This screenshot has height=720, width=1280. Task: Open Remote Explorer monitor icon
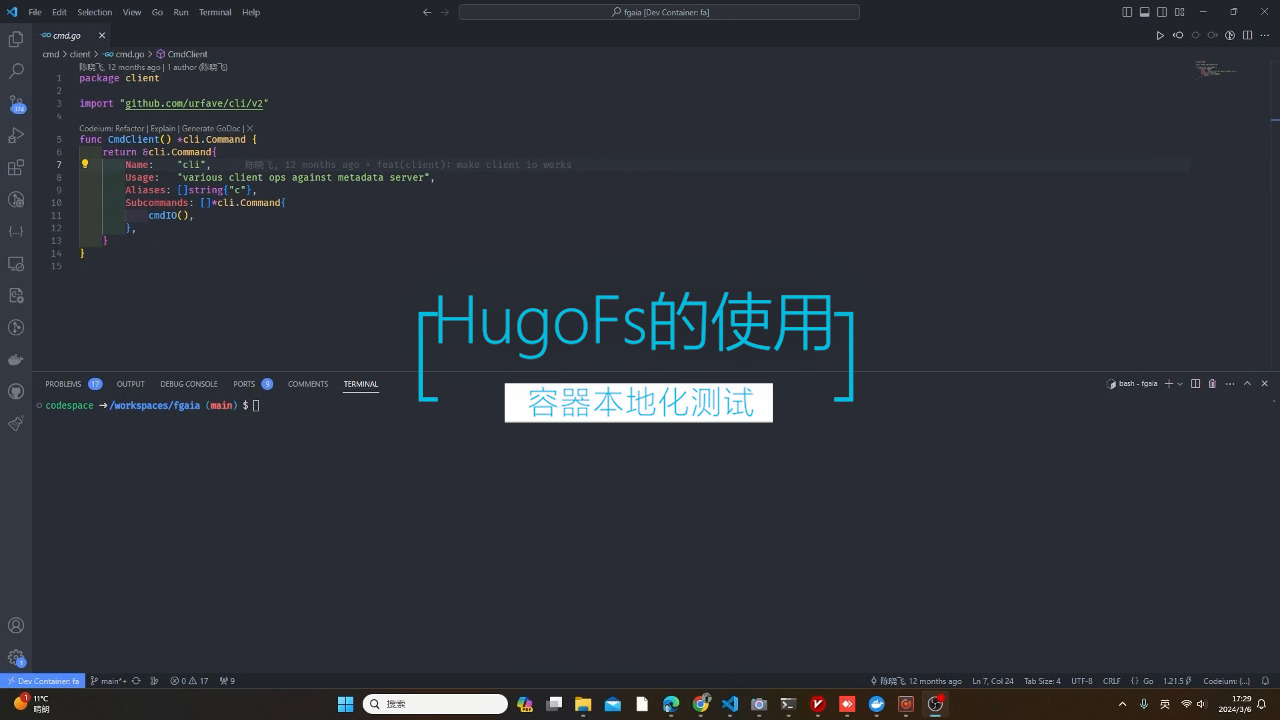[x=16, y=263]
